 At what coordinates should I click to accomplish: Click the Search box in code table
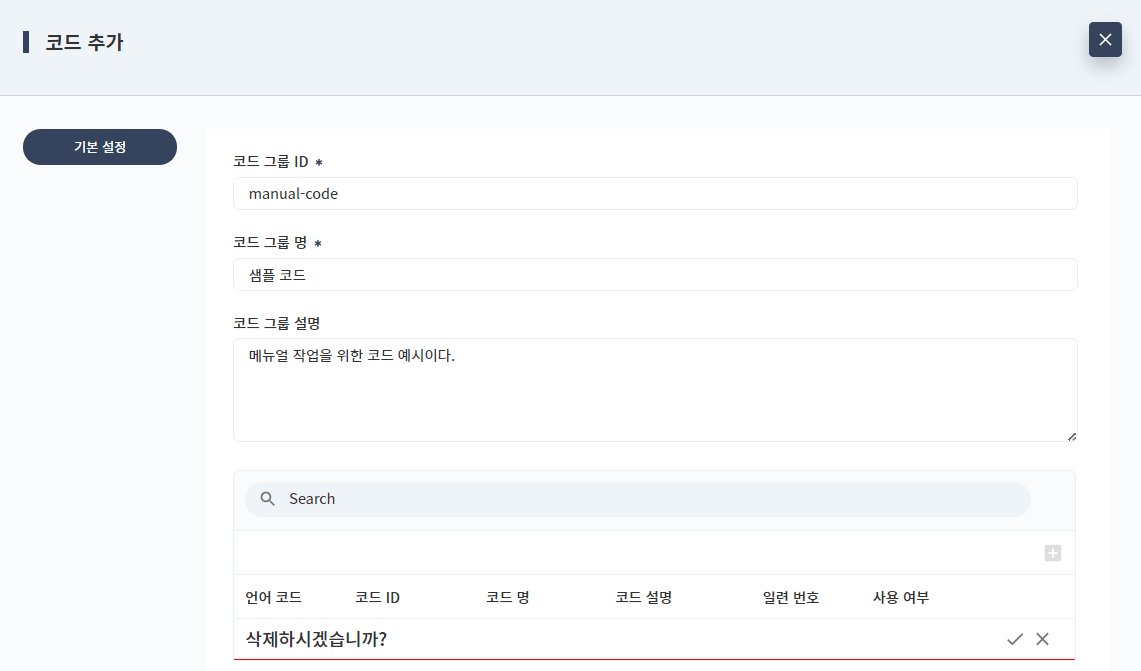point(637,499)
